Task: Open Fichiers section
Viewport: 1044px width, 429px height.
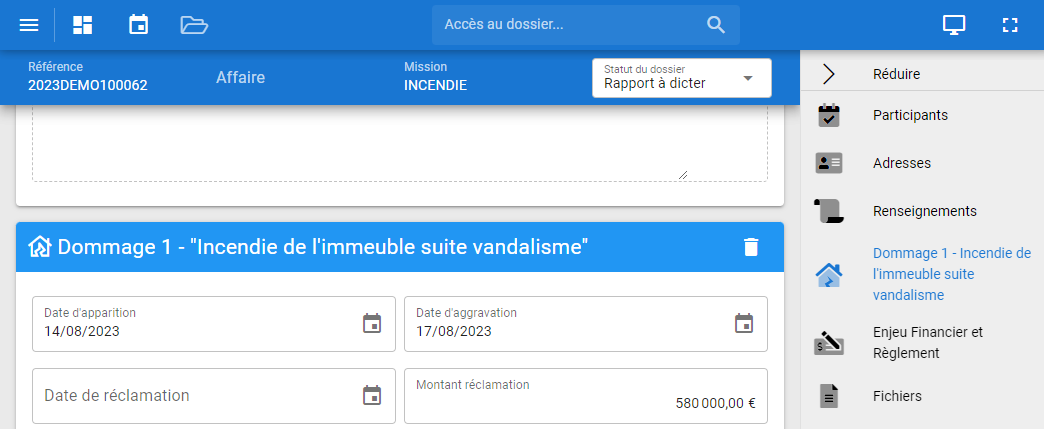Action: coord(897,396)
